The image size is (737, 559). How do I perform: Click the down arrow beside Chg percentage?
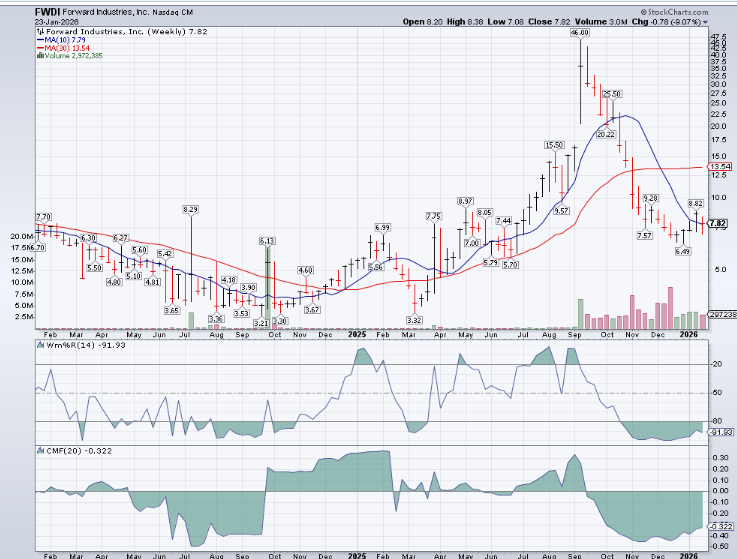(709, 20)
